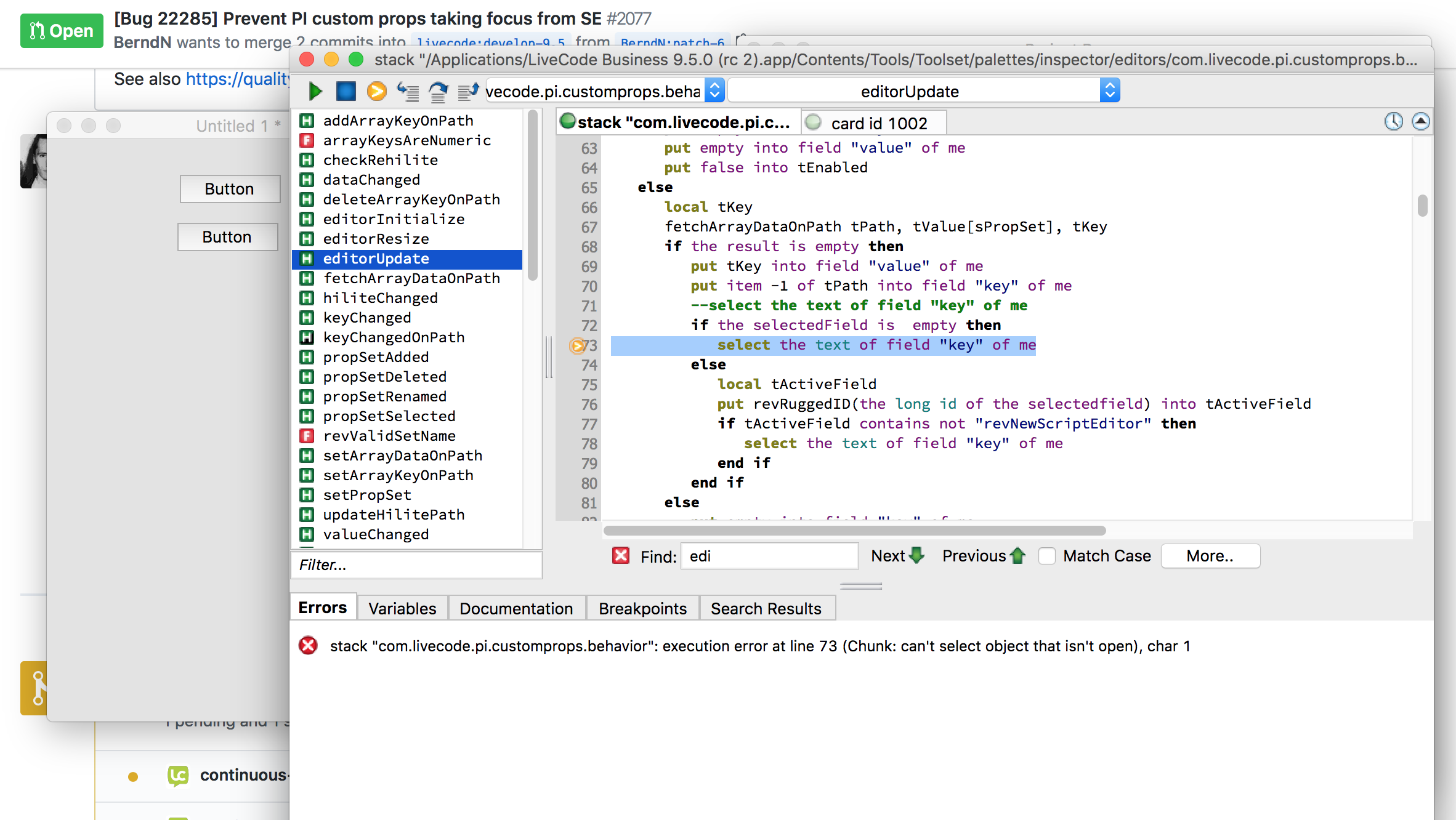Open the clock history icon
The image size is (1456, 820).
click(1393, 122)
